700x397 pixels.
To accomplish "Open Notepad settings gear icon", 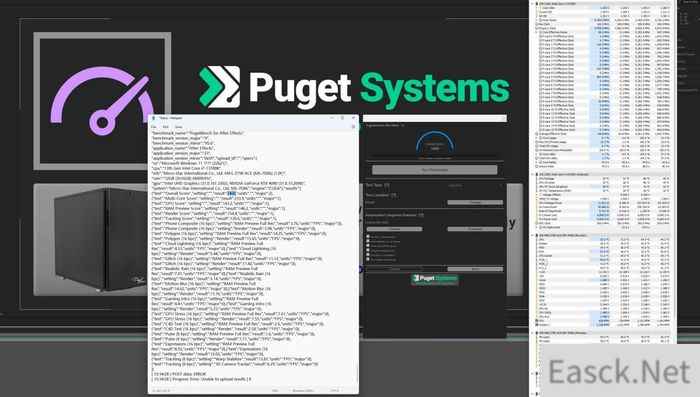I will click(354, 127).
